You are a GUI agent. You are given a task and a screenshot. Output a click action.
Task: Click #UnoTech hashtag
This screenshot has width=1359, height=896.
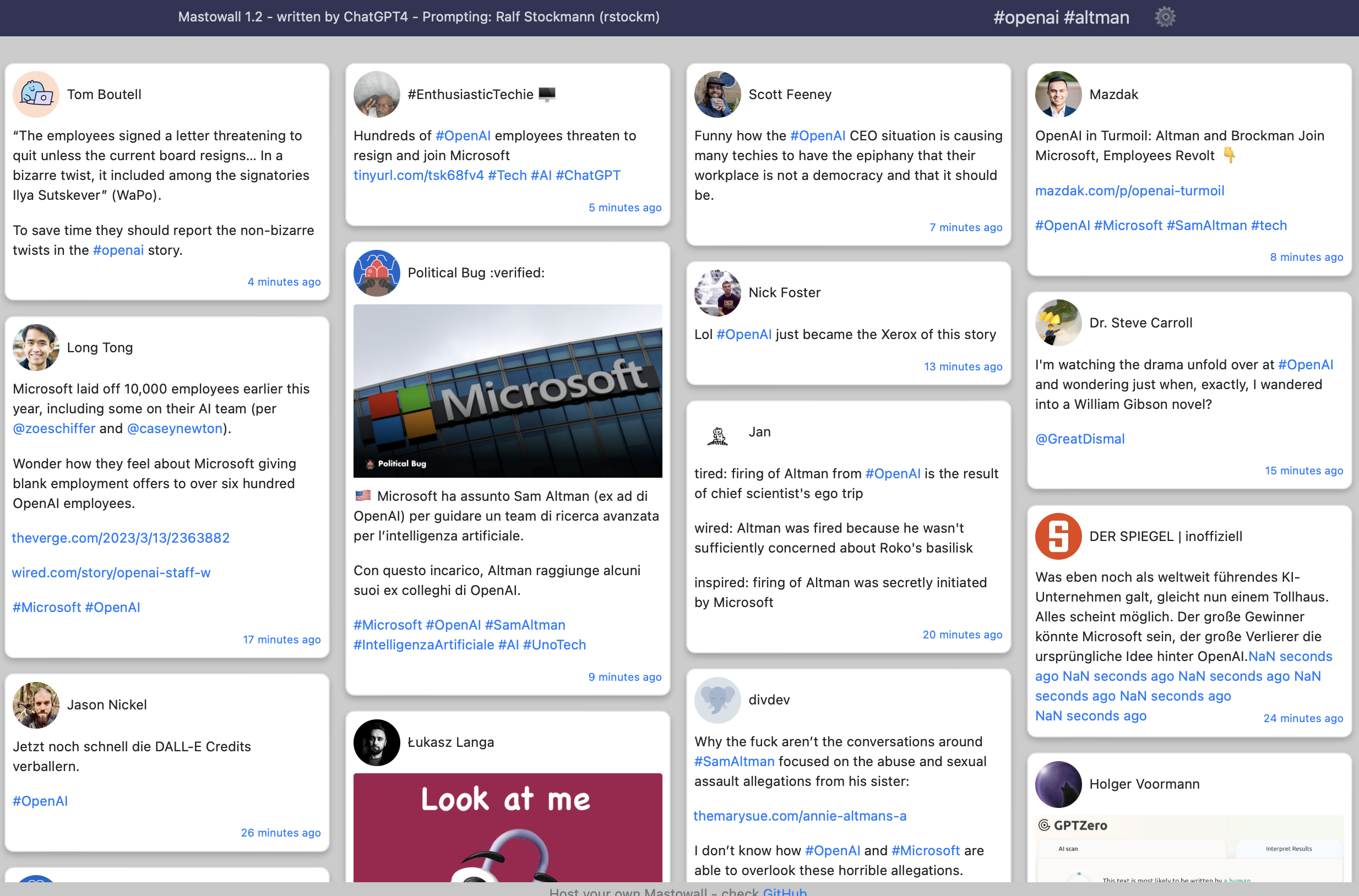[555, 644]
